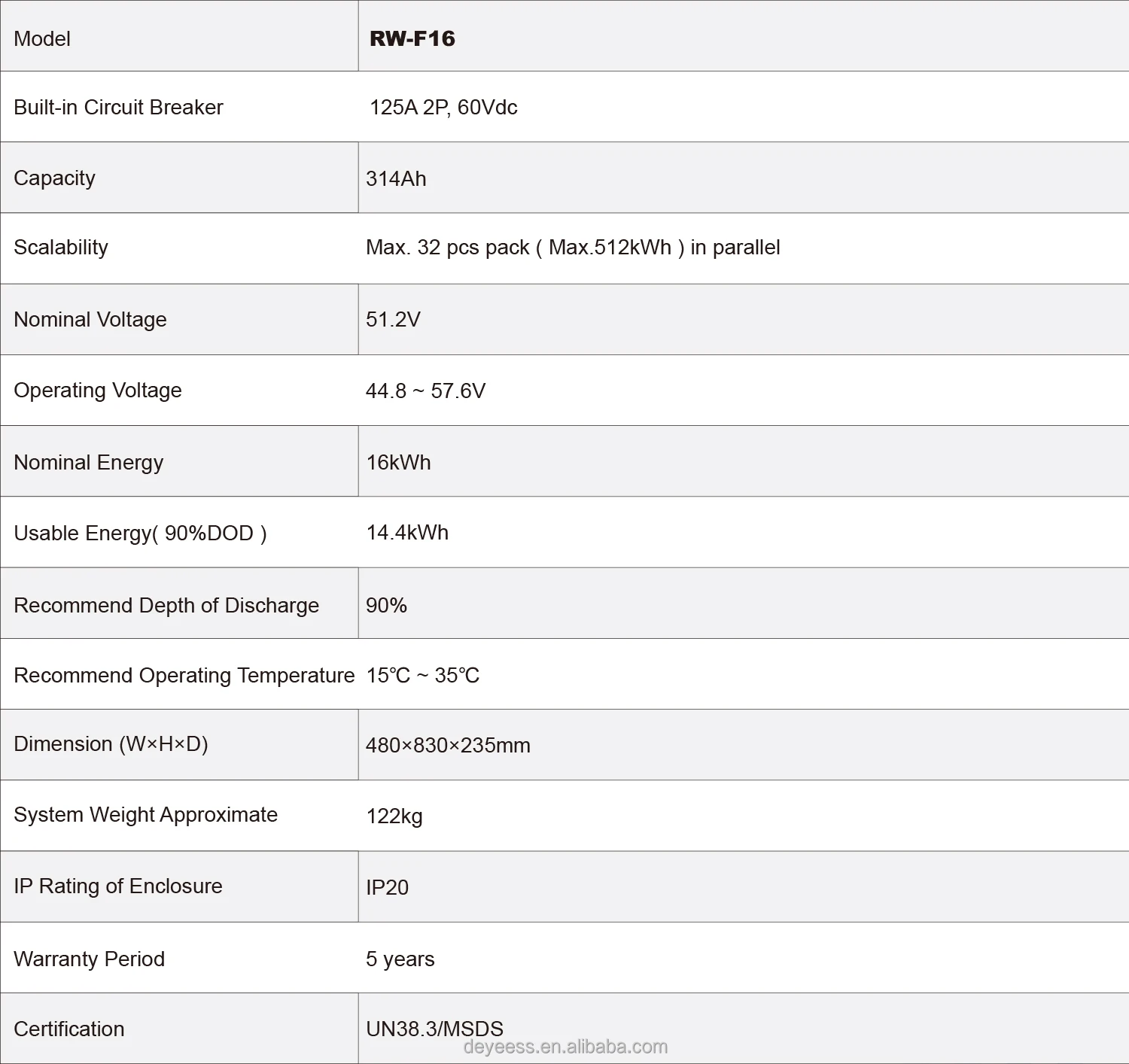The height and width of the screenshot is (1064, 1129).
Task: Click the 122kg system weight value
Action: [394, 816]
